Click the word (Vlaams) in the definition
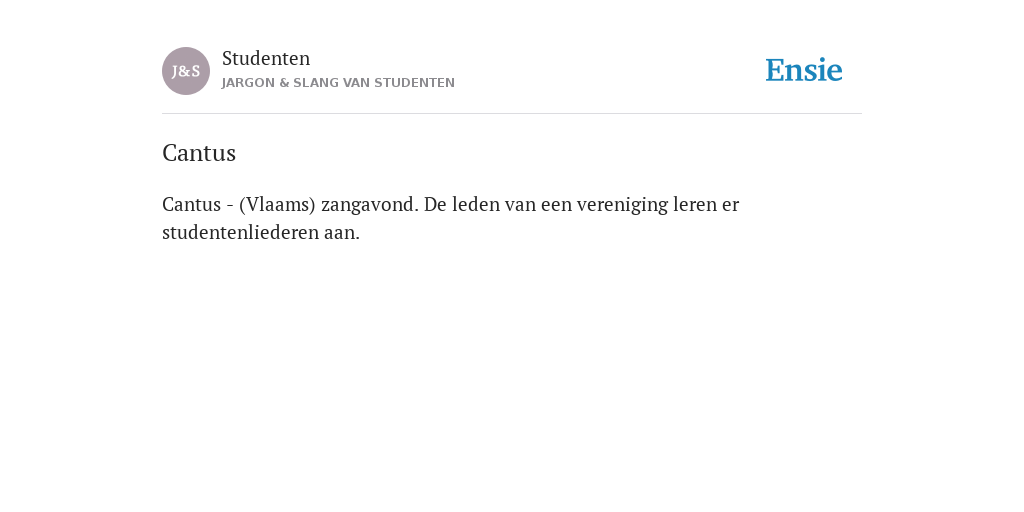The height and width of the screenshot is (512, 1024). point(278,205)
